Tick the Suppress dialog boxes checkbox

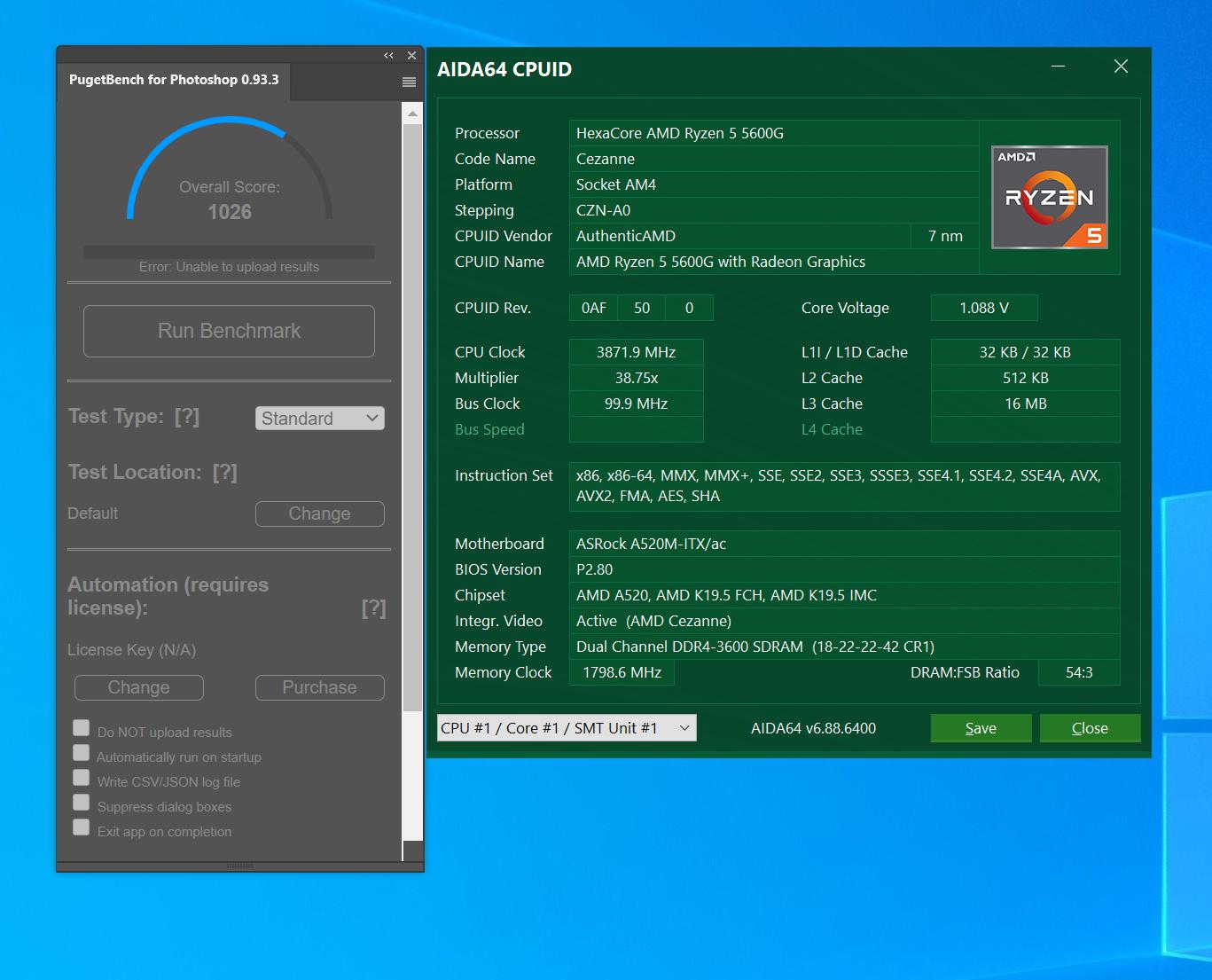click(82, 803)
